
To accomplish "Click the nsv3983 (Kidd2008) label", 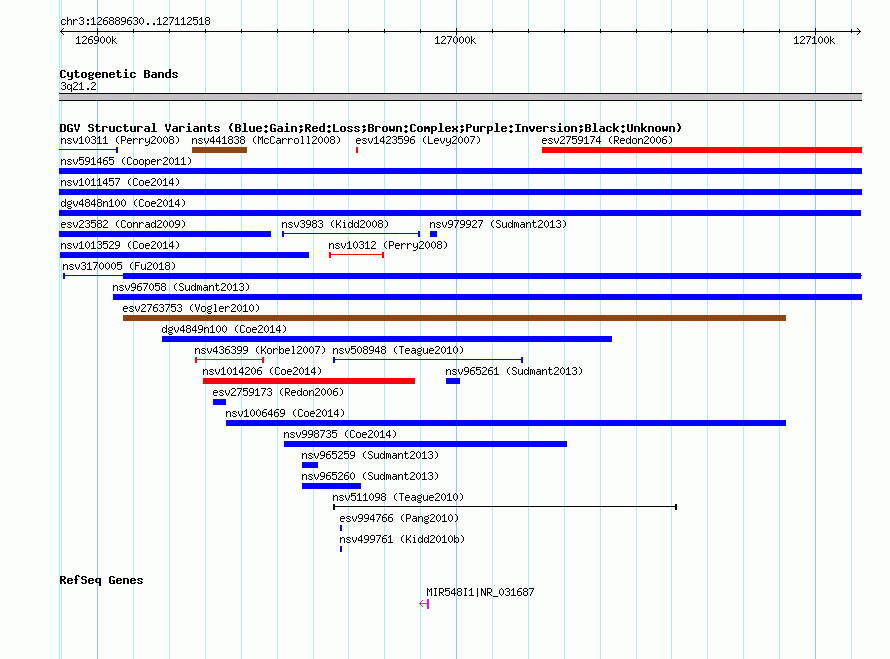I will tap(335, 224).
